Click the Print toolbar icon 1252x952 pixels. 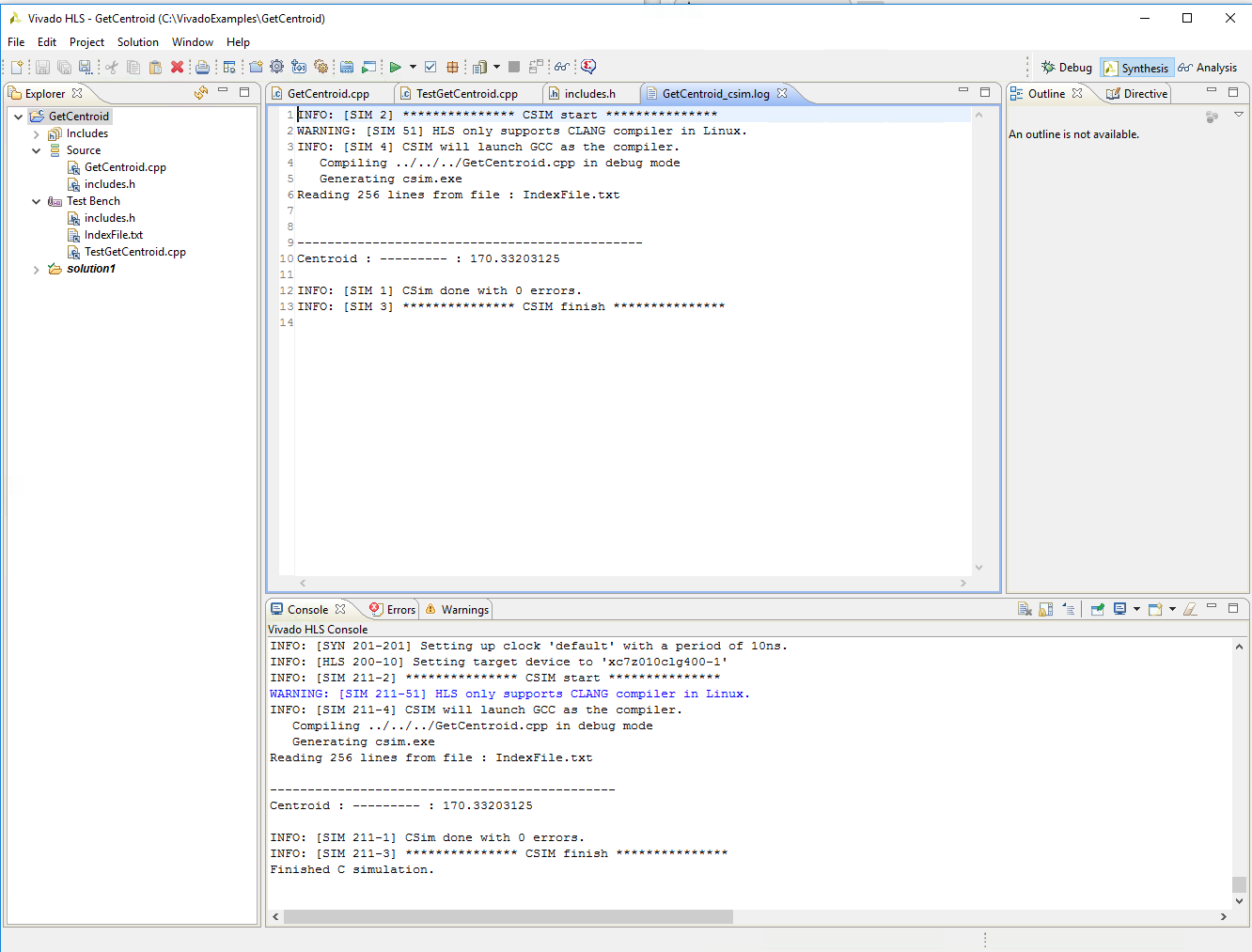pos(202,67)
